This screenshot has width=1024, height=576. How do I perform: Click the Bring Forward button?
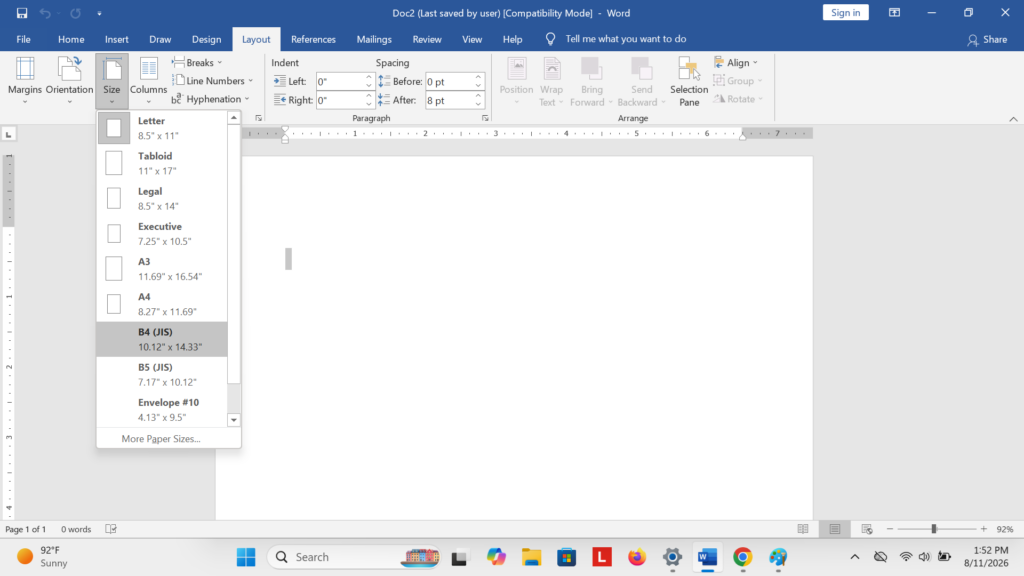tap(591, 80)
